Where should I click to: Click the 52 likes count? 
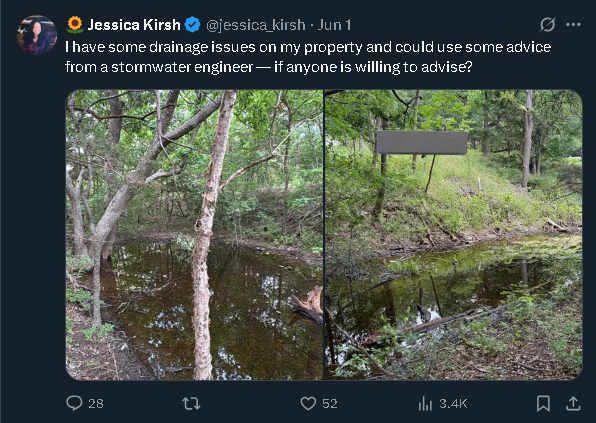(x=330, y=404)
